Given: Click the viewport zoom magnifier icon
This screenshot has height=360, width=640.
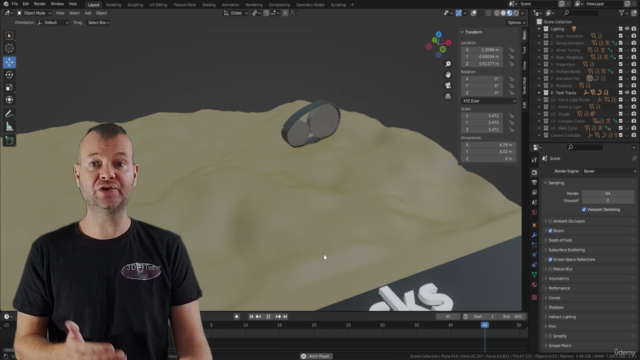Looking at the screenshot, I should tap(448, 64).
